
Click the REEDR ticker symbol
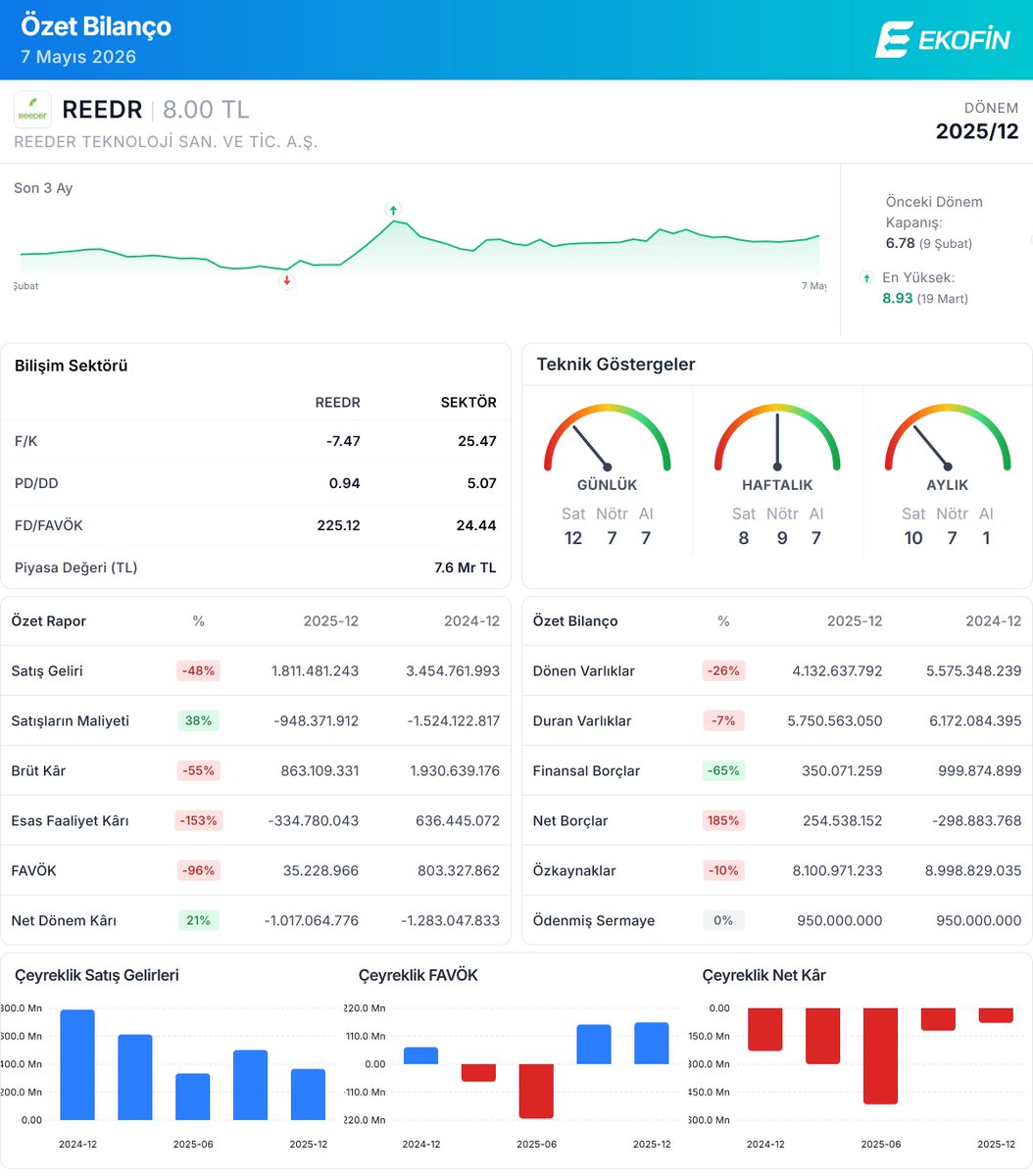tap(102, 109)
